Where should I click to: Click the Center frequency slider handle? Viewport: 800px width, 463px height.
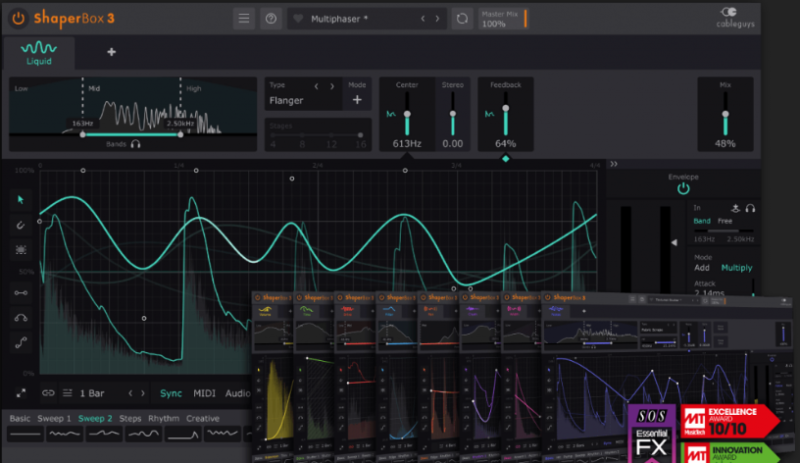pyautogui.click(x=407, y=114)
